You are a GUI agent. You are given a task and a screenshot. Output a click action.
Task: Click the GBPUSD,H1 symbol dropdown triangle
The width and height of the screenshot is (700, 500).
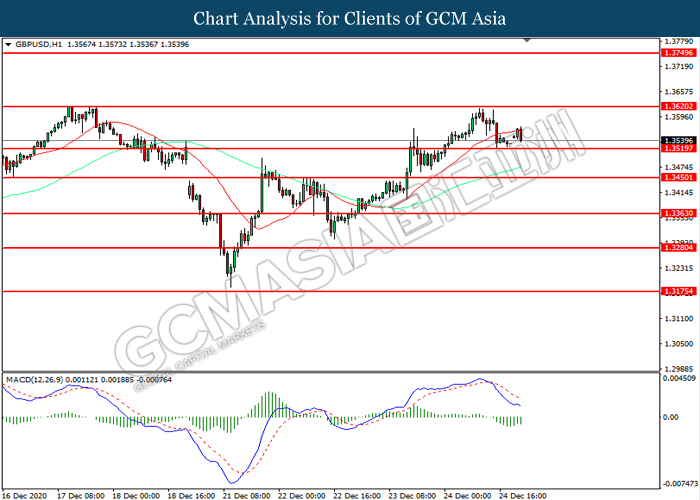click(x=8, y=45)
